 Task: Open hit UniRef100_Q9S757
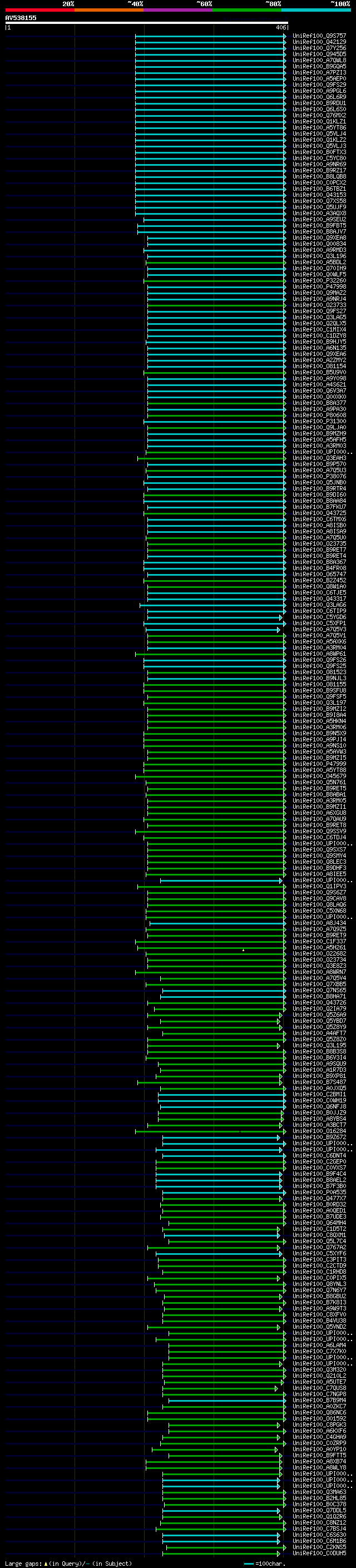(x=319, y=36)
